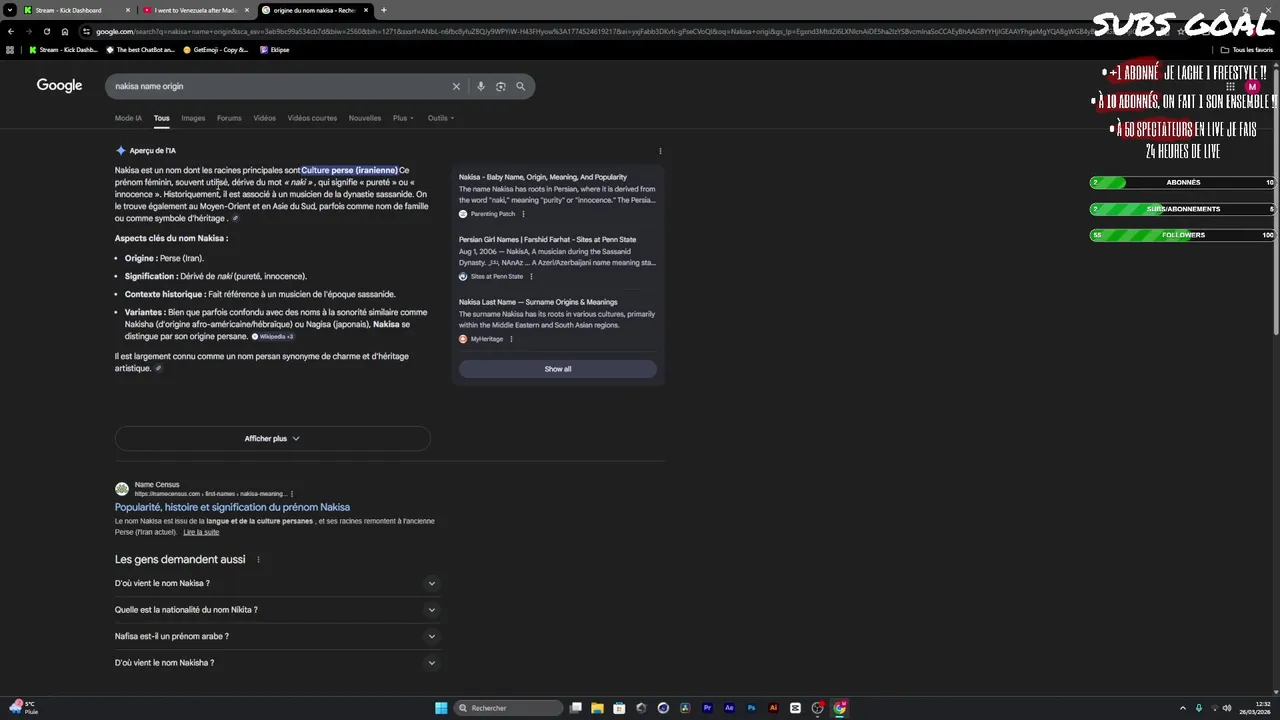Open Chrome apps grid in bookmarks bar
The image size is (1280, 720).
click(10, 49)
